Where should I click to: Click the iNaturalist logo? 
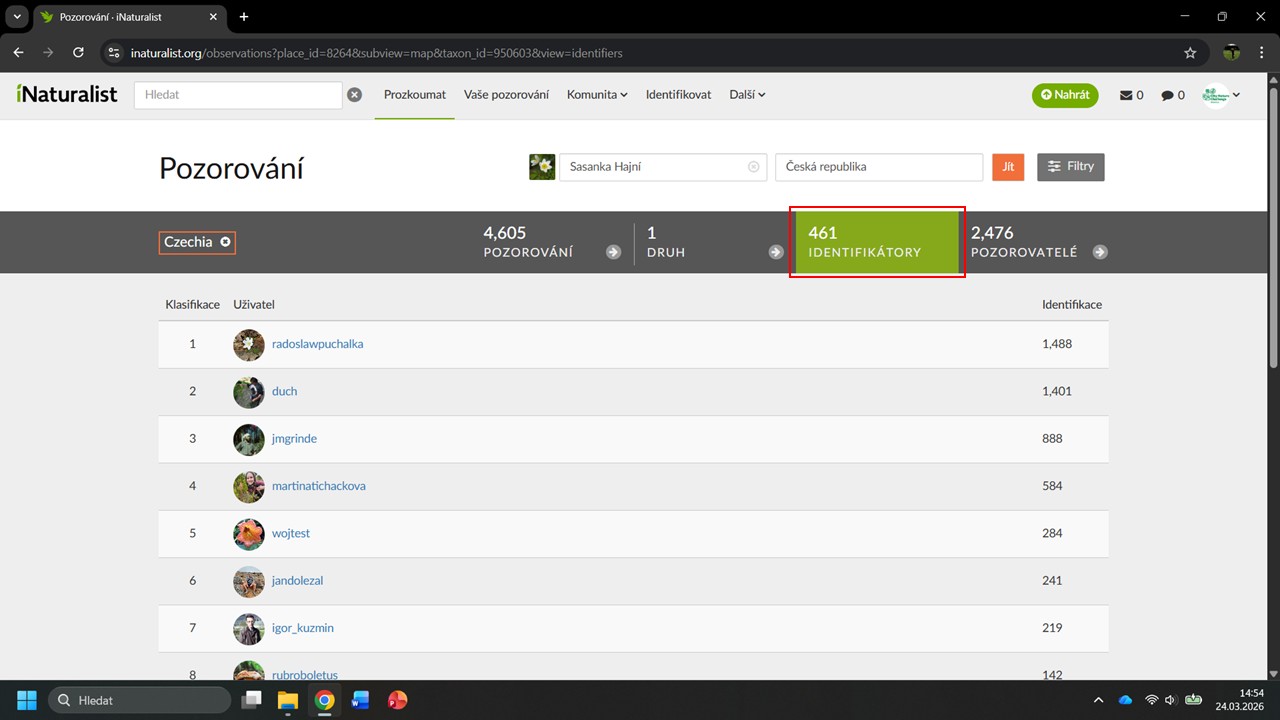tap(67, 94)
